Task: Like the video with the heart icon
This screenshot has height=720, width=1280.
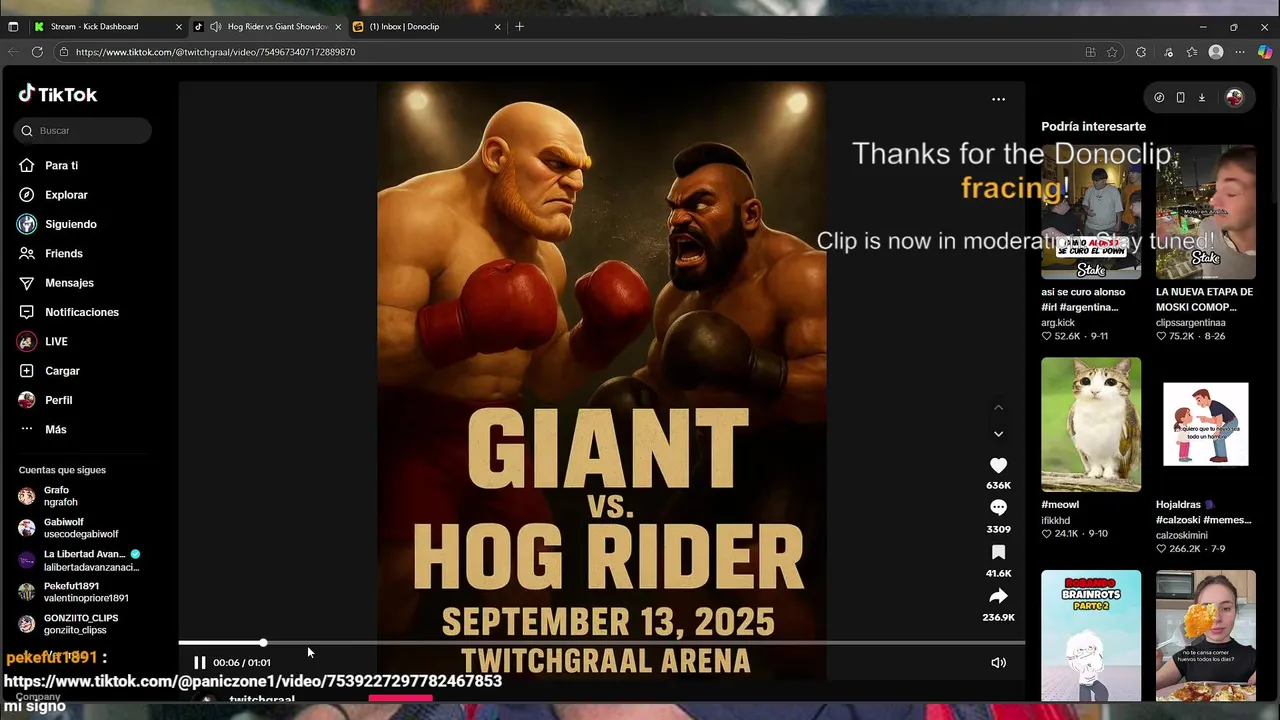Action: (998, 465)
